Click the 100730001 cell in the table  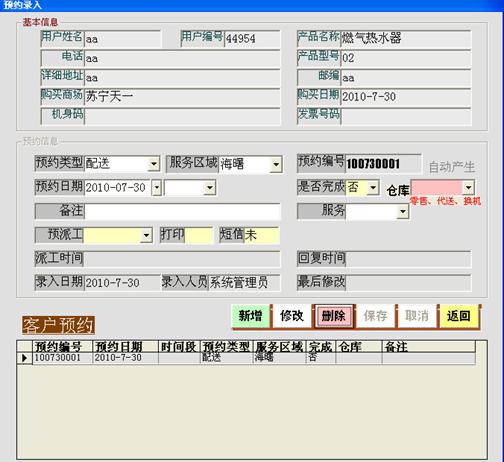tap(62, 358)
